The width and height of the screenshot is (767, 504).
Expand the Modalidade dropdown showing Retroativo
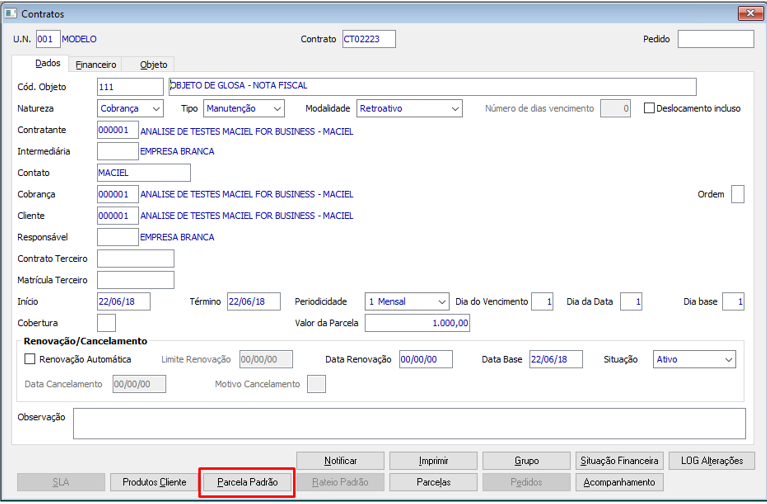(x=409, y=109)
